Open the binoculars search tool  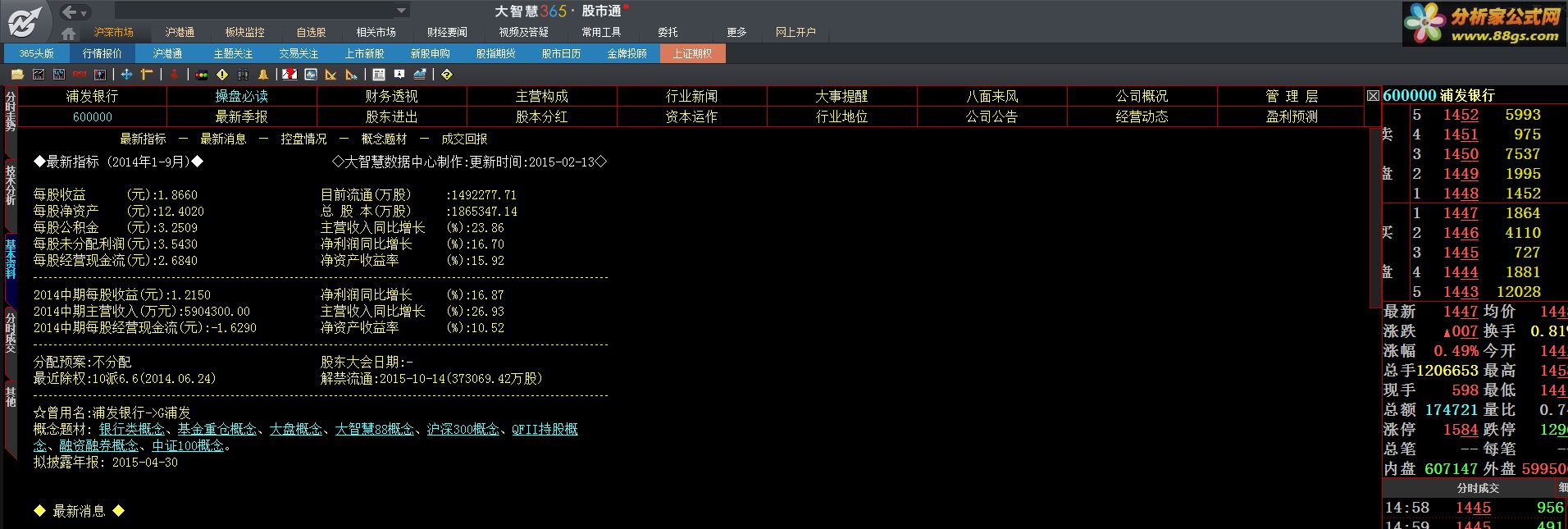243,75
